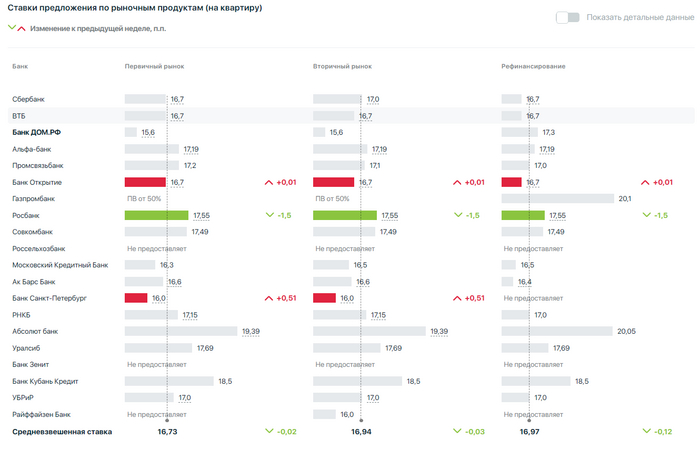
Task: Select the "Вторичный рынок" column header
Action: click(342, 66)
